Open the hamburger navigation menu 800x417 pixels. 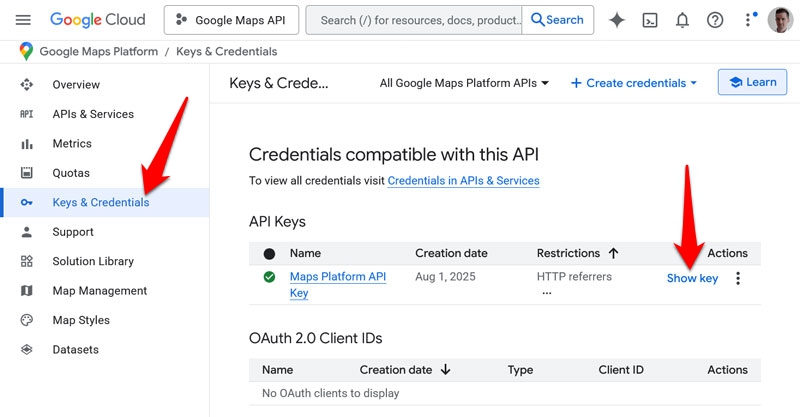click(23, 20)
